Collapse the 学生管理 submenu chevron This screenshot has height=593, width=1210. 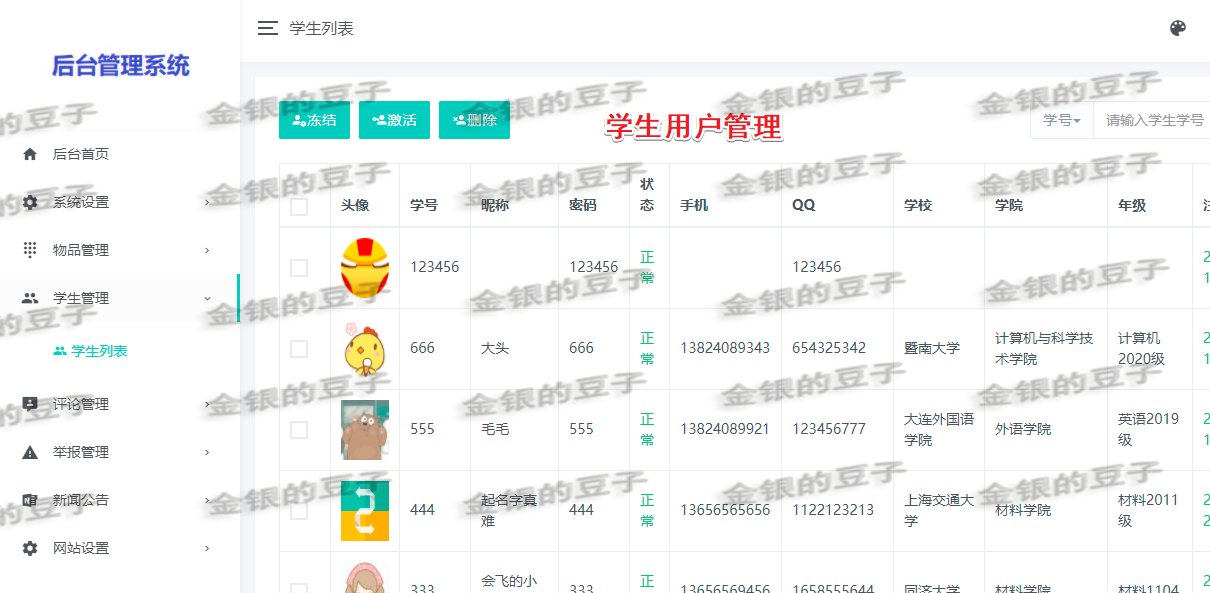pos(207,298)
